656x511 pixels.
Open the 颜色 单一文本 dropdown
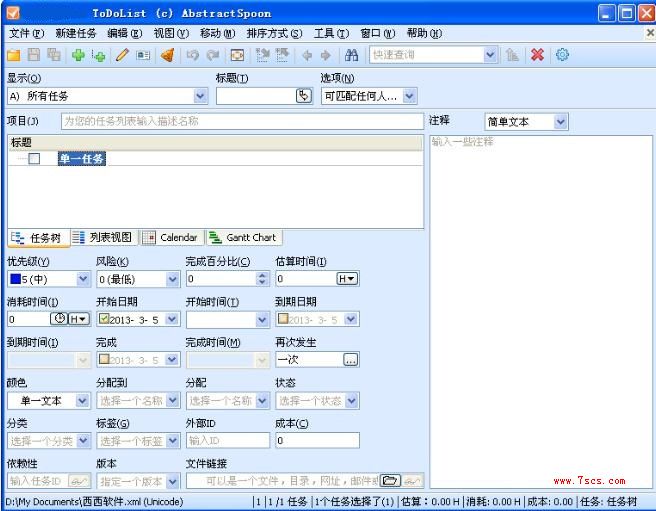82,401
